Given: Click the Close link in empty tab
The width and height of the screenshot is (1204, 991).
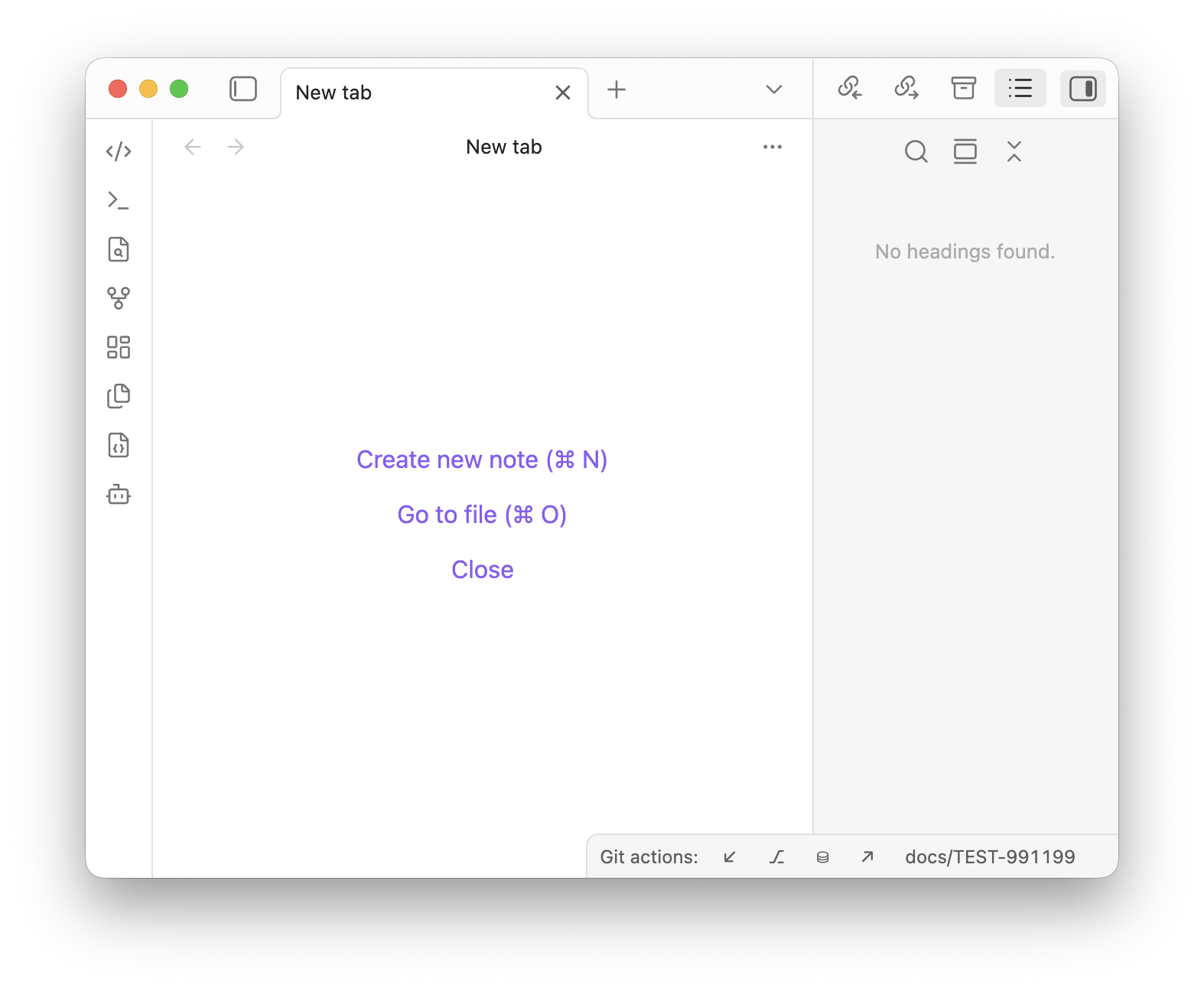Looking at the screenshot, I should [x=482, y=570].
